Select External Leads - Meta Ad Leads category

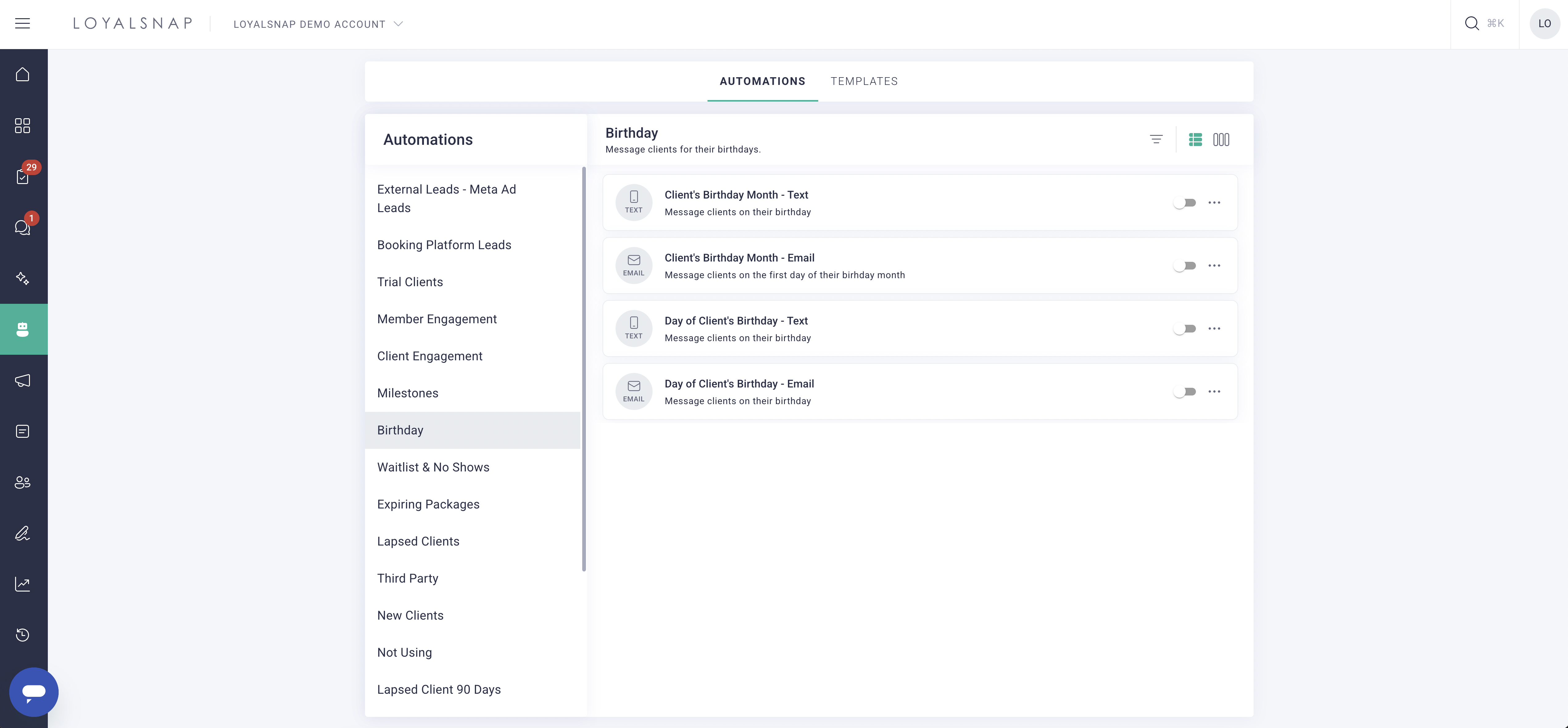[x=472, y=199]
